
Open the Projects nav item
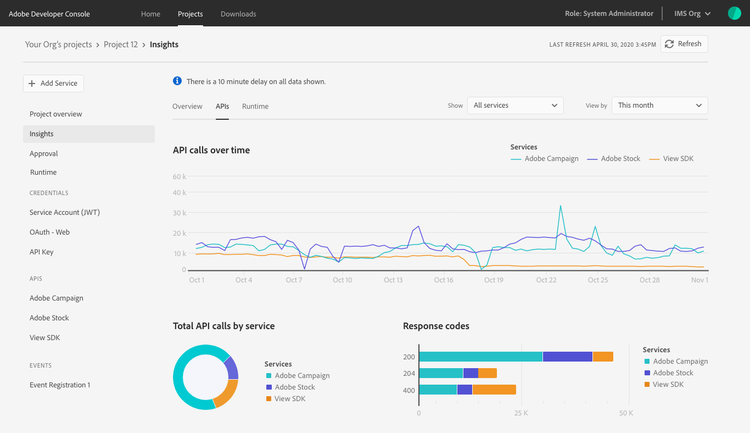[190, 14]
